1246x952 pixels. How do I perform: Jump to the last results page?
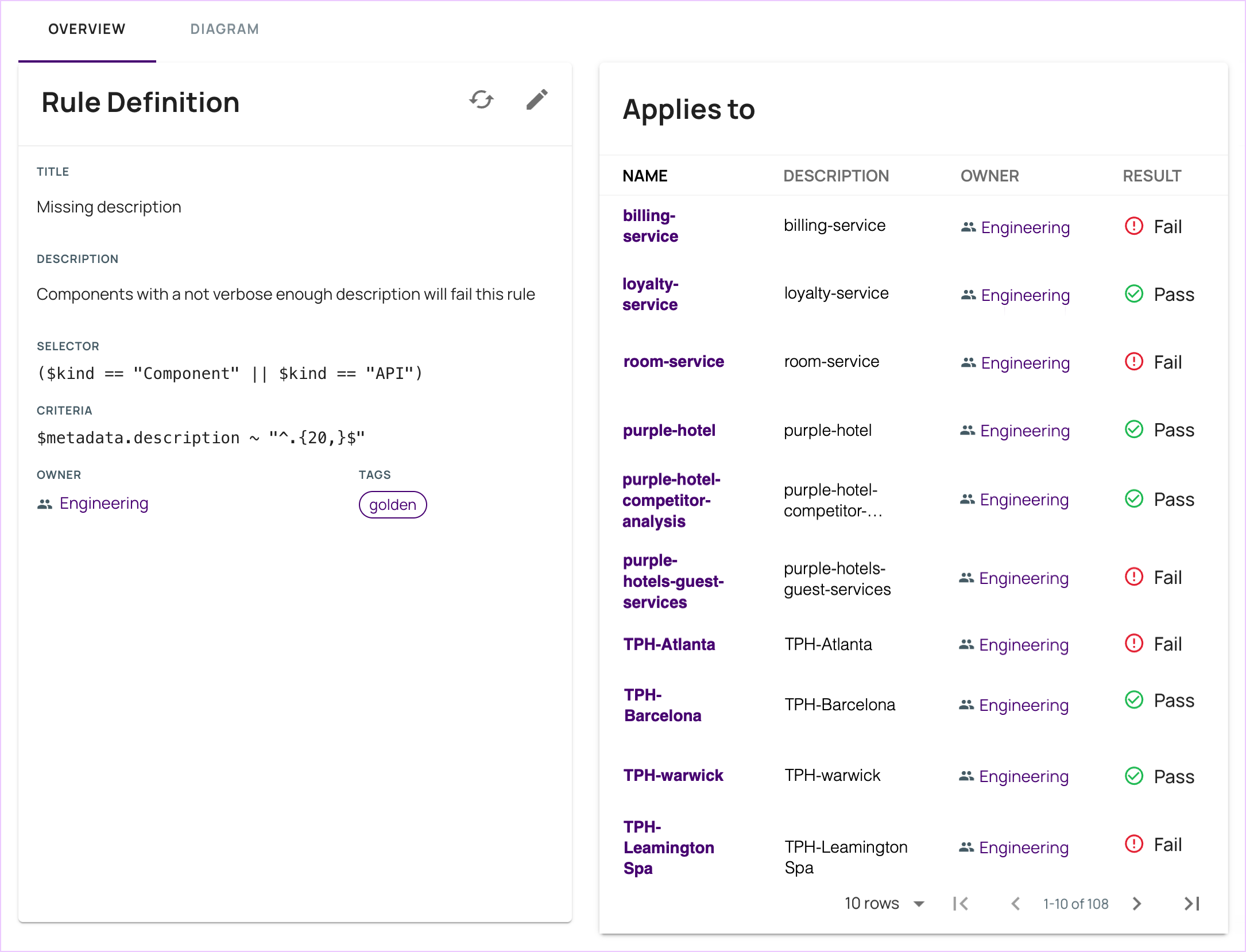point(1192,904)
